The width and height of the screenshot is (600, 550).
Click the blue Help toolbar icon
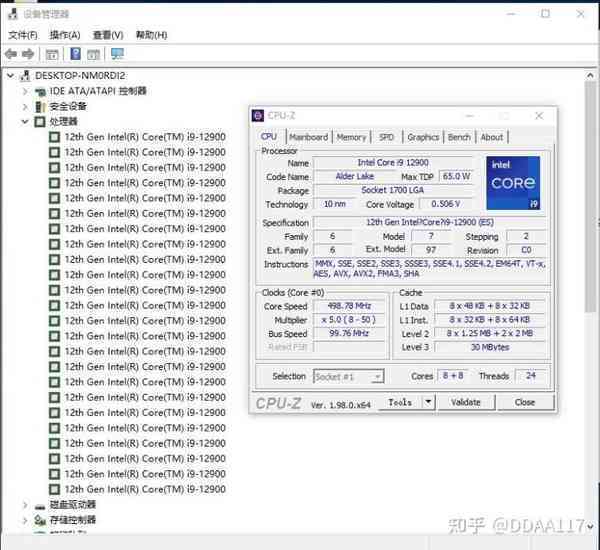point(75,54)
